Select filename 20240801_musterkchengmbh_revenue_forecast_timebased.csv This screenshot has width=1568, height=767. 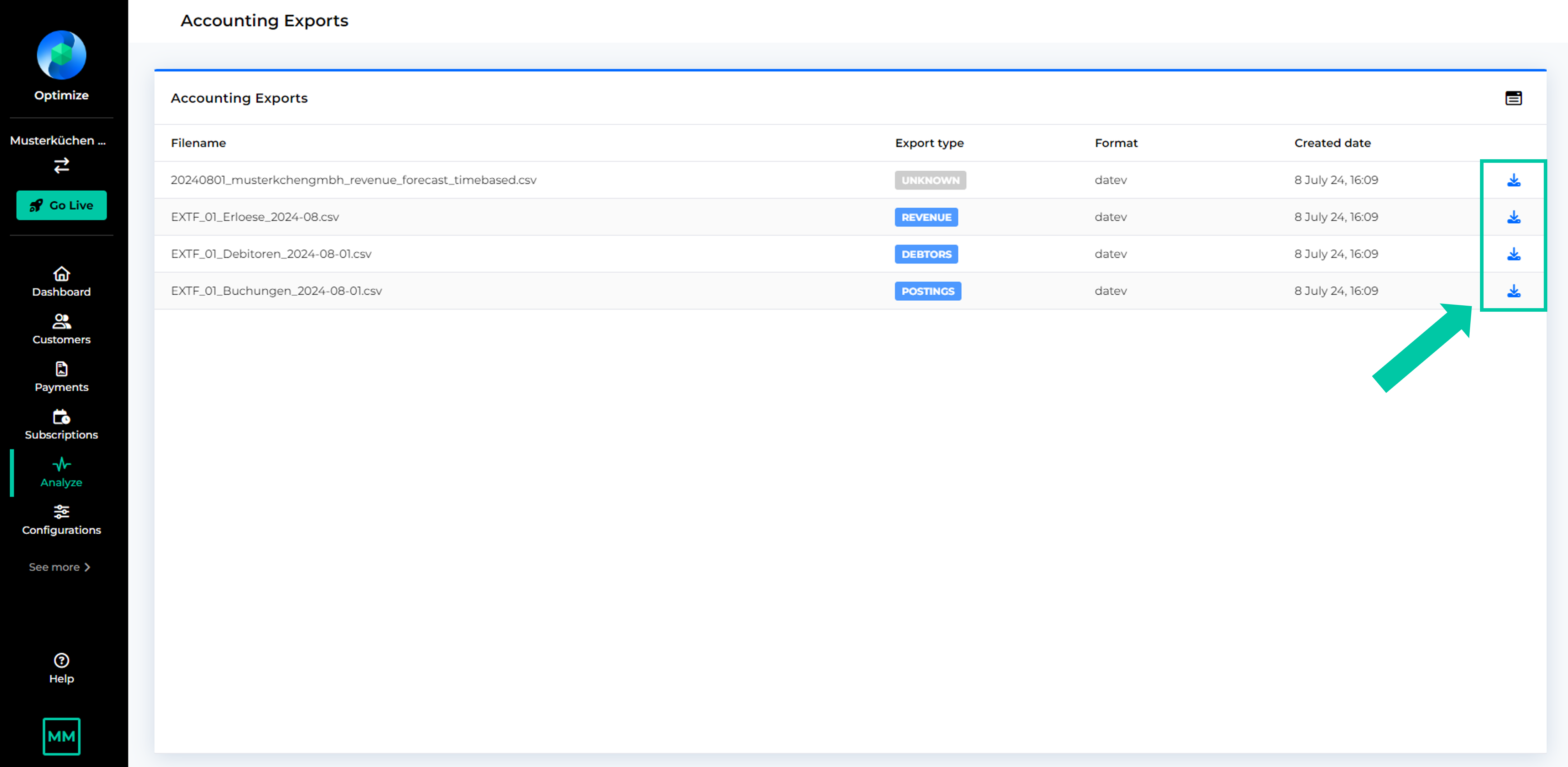click(x=354, y=180)
